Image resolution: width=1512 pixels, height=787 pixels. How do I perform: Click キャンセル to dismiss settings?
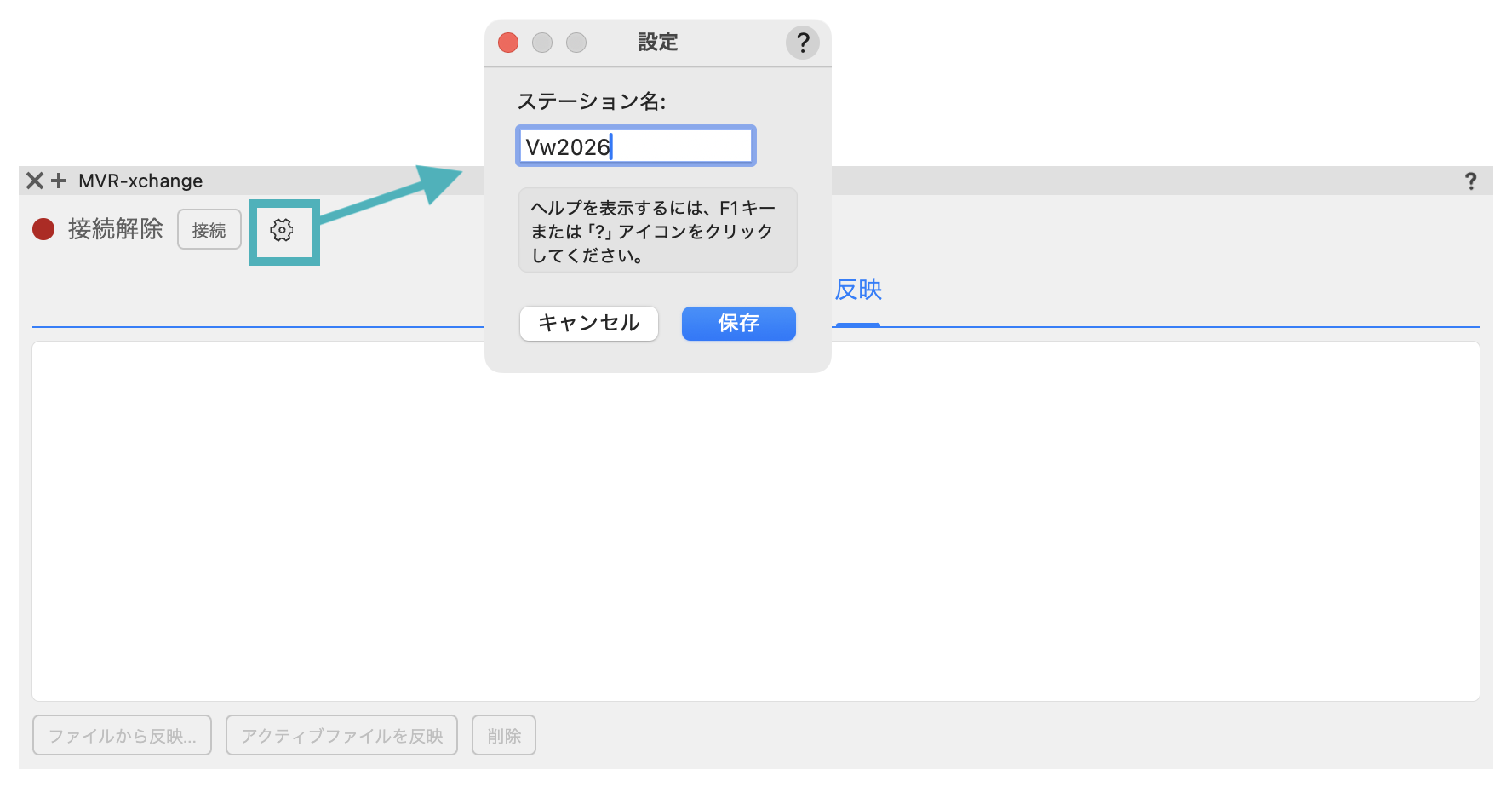(x=589, y=324)
